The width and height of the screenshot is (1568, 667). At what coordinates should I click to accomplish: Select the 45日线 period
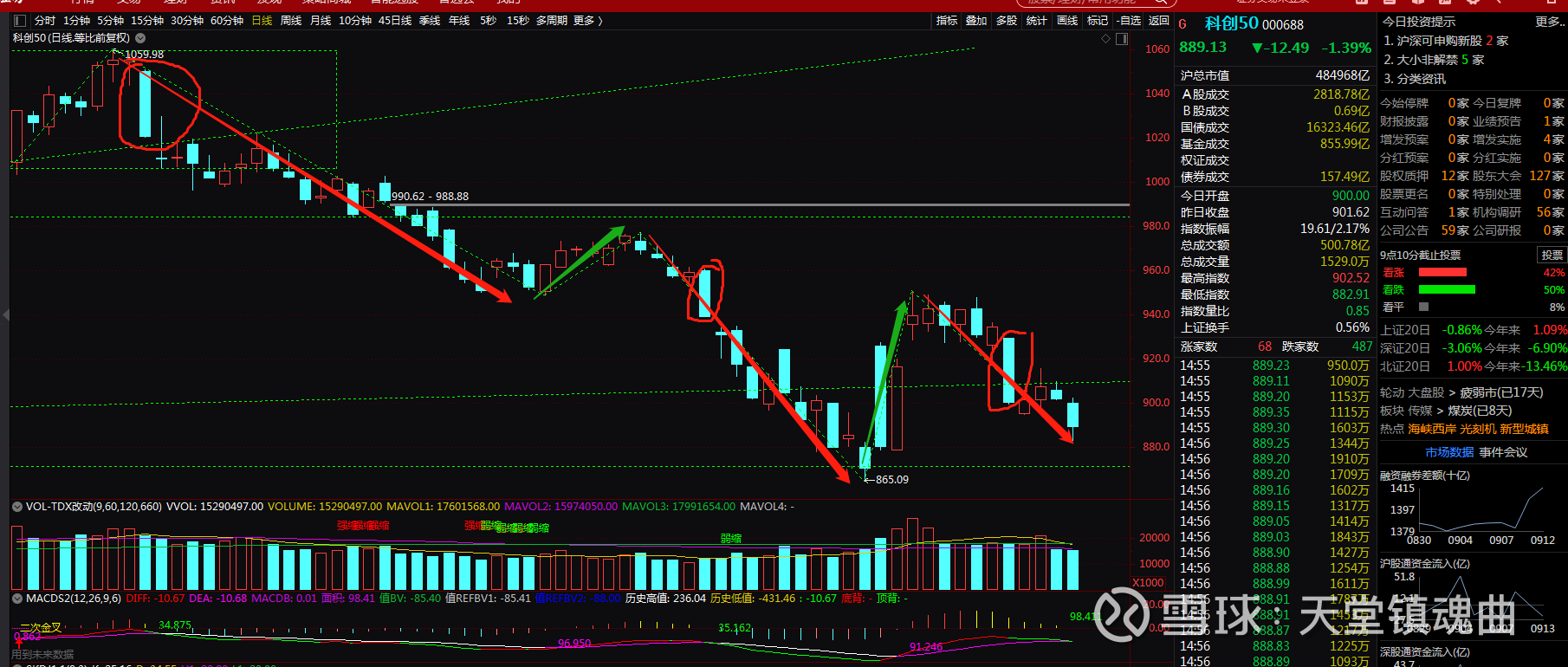395,20
